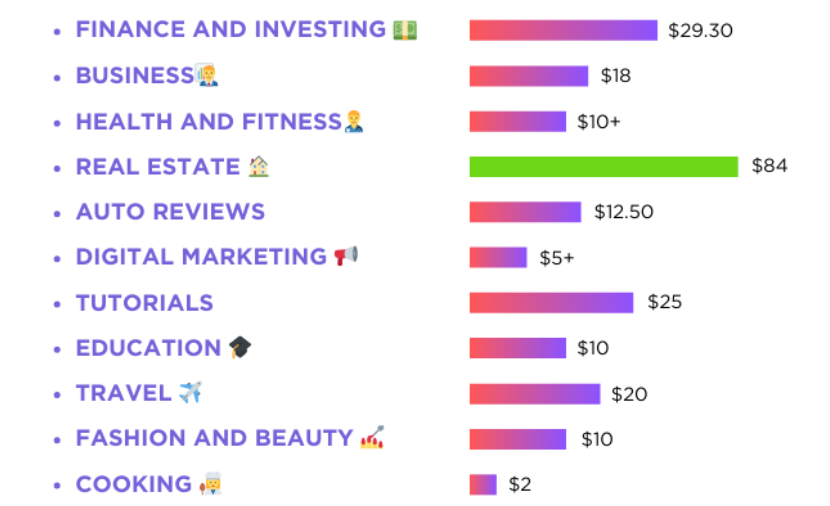Click the $12.50 value next to Auto Reviews

point(623,212)
